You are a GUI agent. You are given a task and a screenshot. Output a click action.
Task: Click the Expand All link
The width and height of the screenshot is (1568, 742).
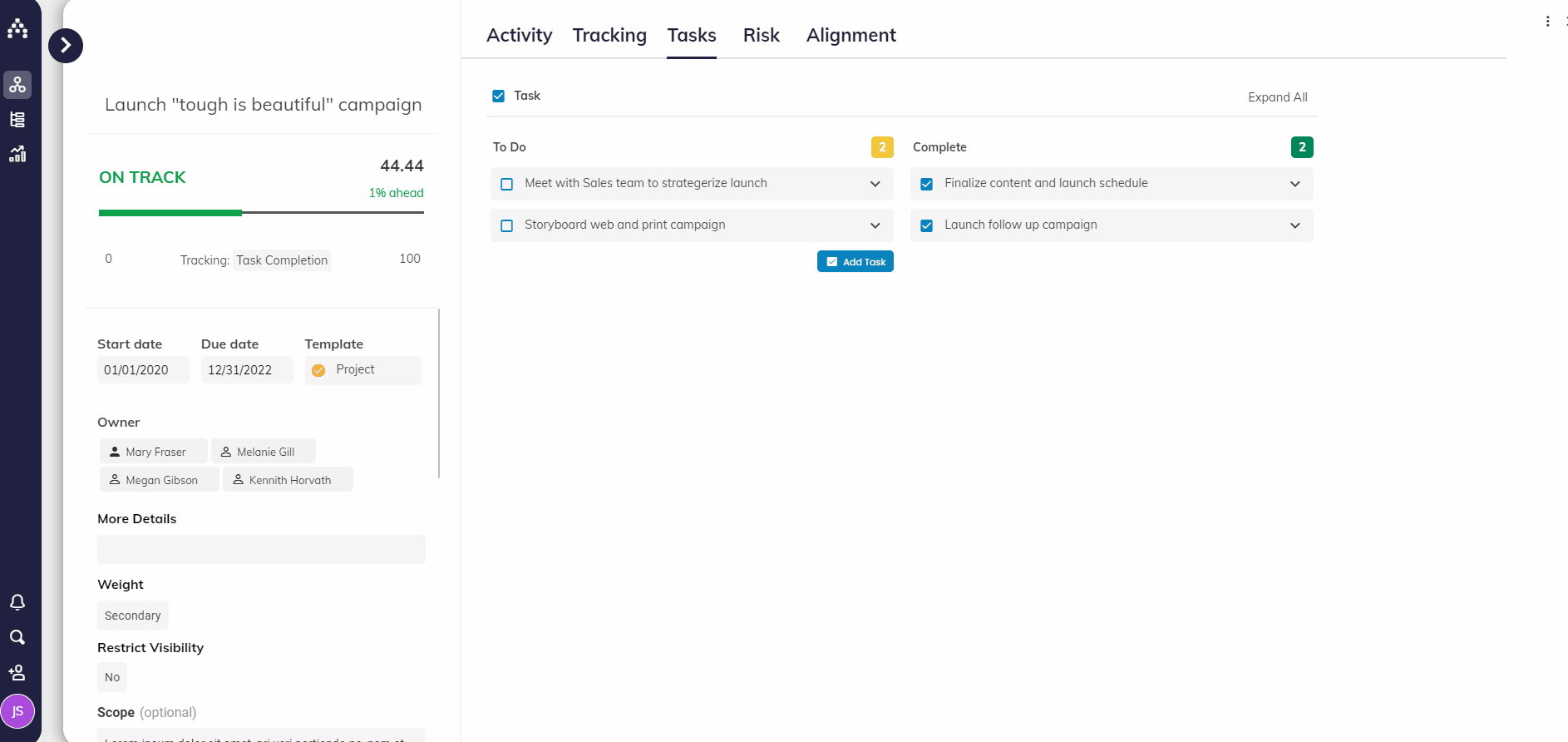tap(1277, 97)
